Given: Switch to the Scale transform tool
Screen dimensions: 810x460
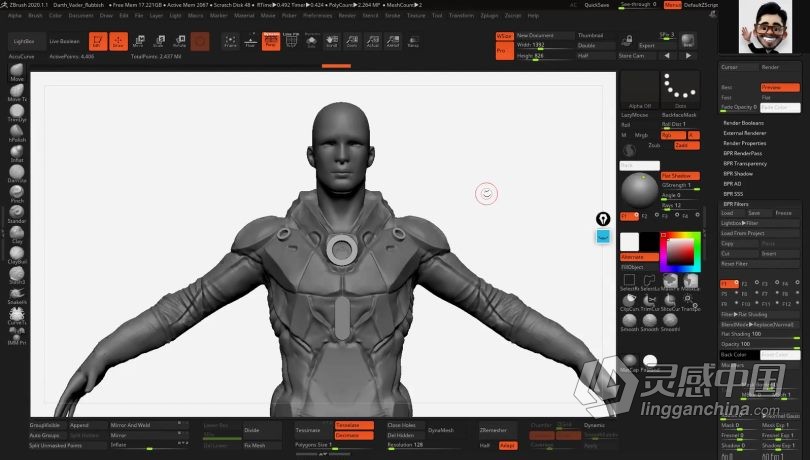Looking at the screenshot, I should click(159, 41).
